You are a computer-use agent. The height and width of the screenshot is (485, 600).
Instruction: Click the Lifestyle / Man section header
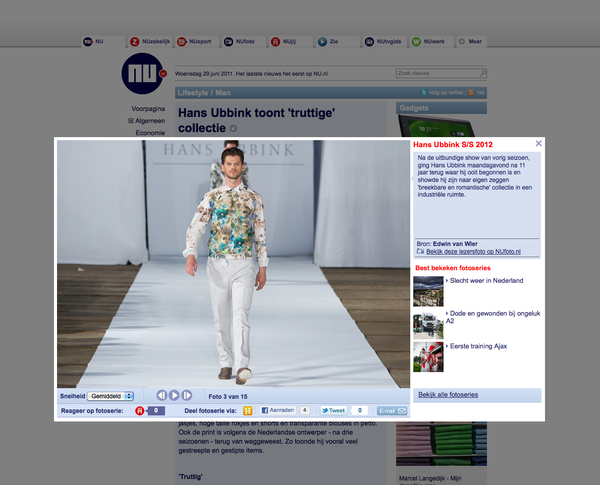(204, 93)
